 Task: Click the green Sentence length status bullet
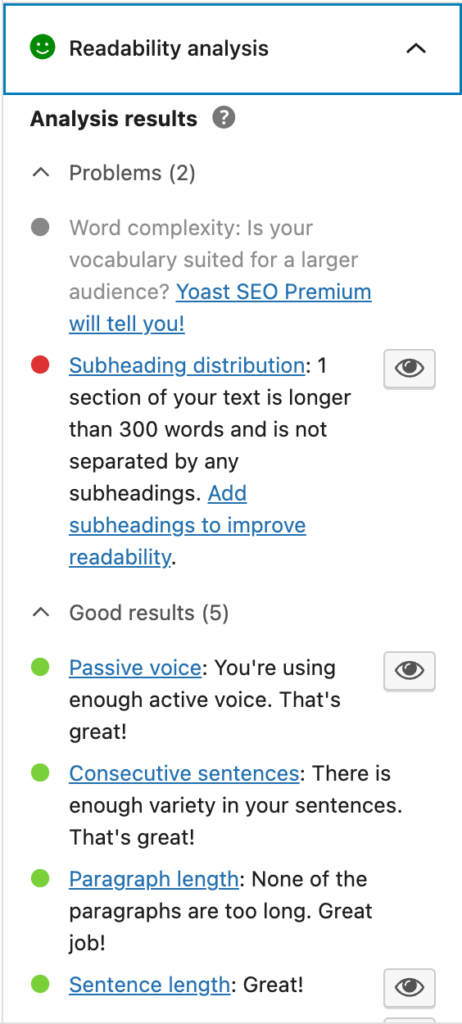coord(41,984)
